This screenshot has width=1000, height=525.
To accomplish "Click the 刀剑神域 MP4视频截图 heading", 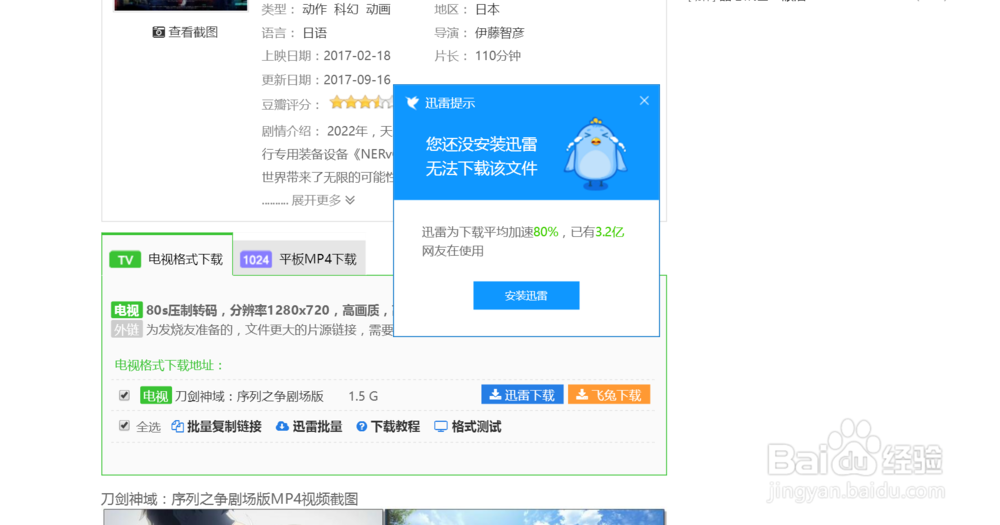I will [x=230, y=499].
